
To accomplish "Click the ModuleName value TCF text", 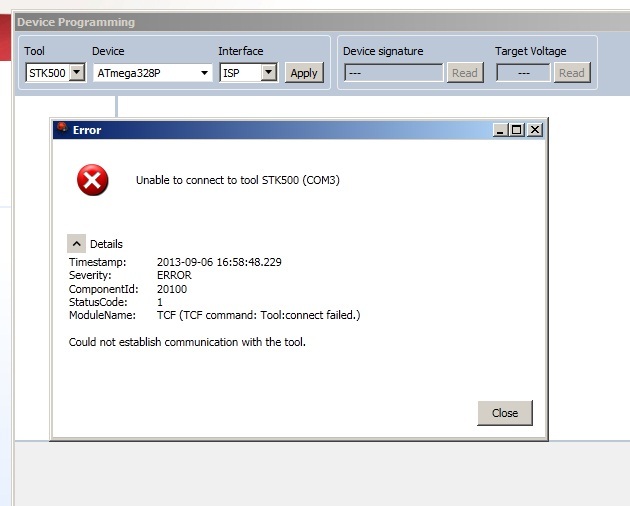I will [x=258, y=315].
